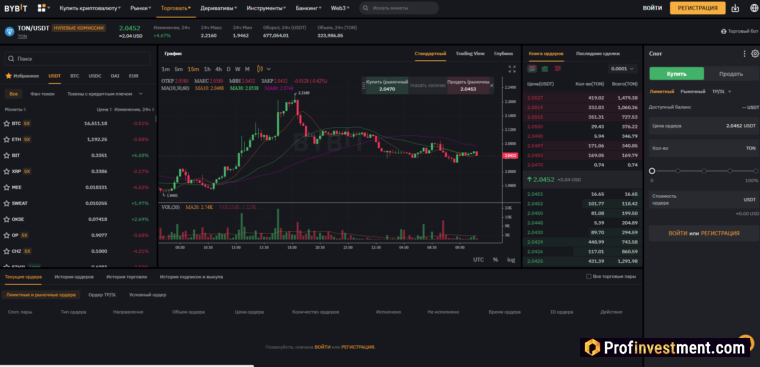Add MEE to favorites star
This screenshot has height=367, width=760.
7,187
